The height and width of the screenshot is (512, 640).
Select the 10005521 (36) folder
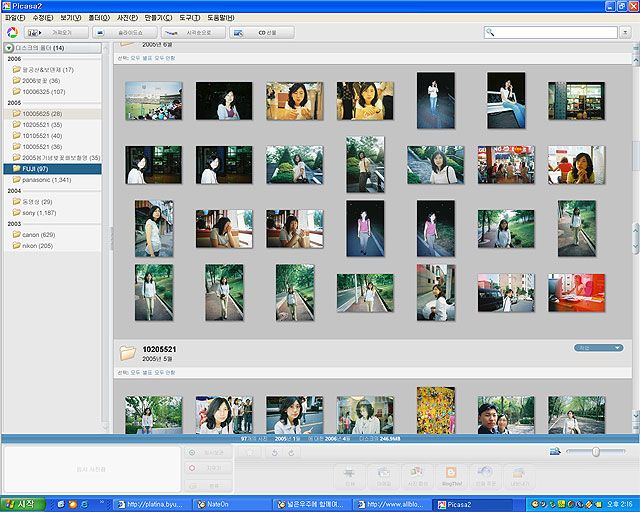coord(52,147)
